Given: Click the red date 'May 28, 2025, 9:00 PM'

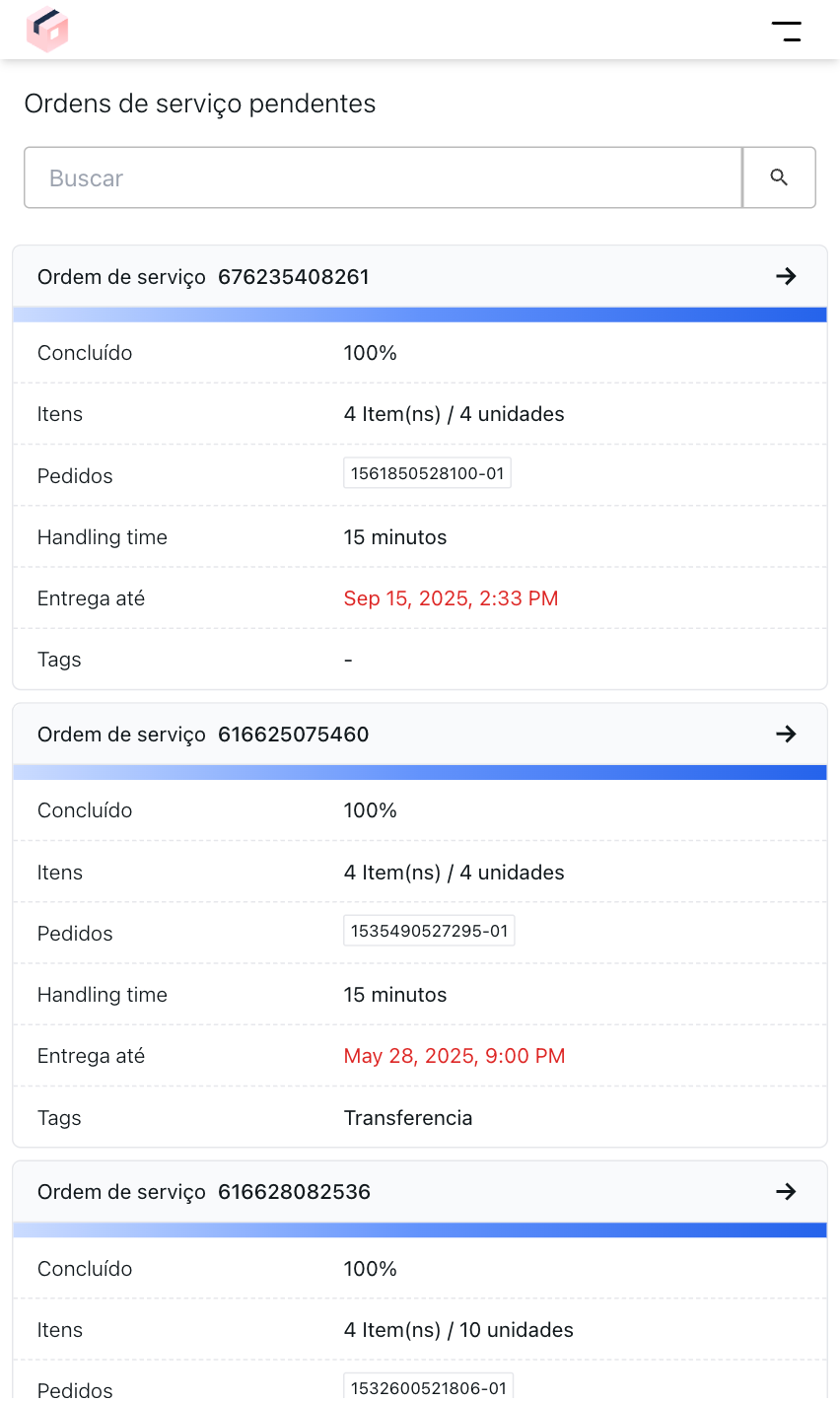Looking at the screenshot, I should tap(455, 1056).
